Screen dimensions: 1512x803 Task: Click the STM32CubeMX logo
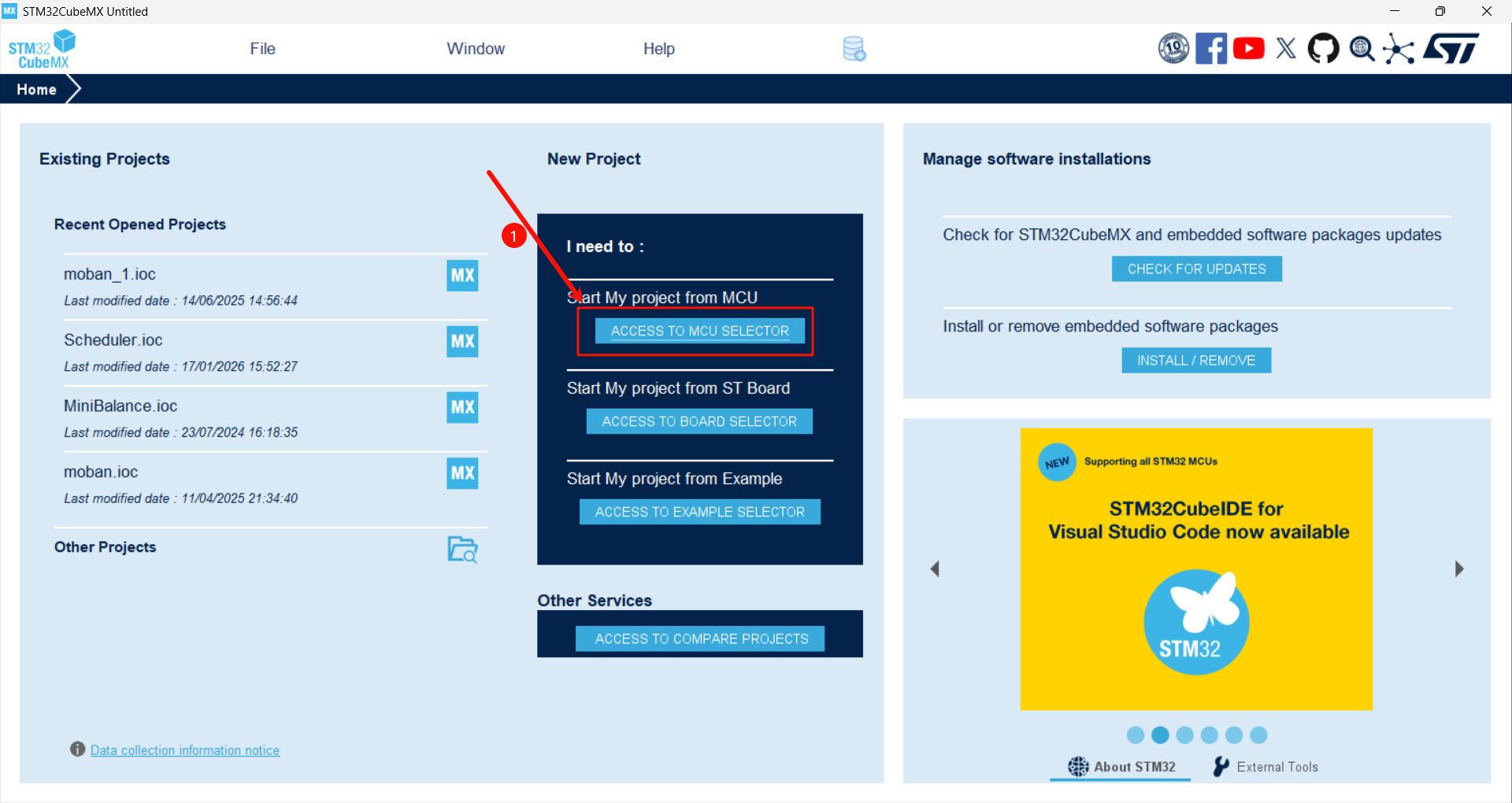click(x=43, y=49)
